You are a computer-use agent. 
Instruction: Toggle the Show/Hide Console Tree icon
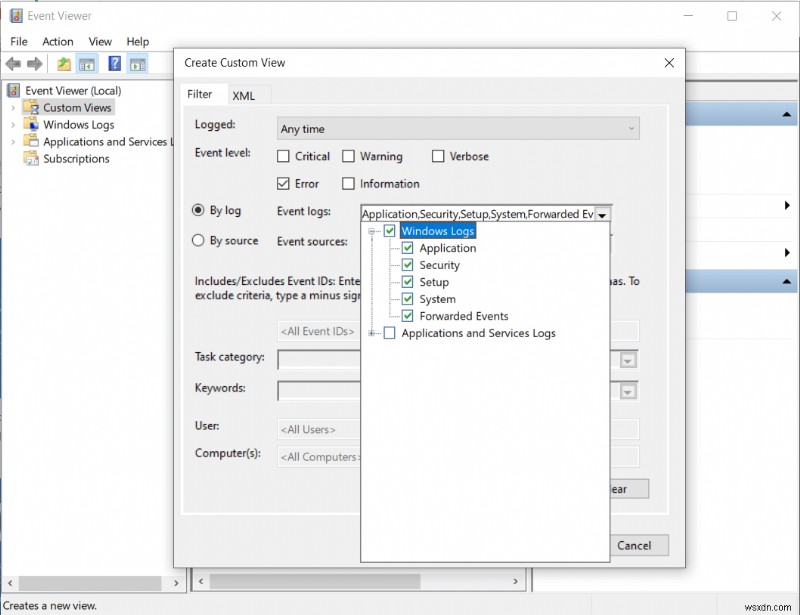87,64
